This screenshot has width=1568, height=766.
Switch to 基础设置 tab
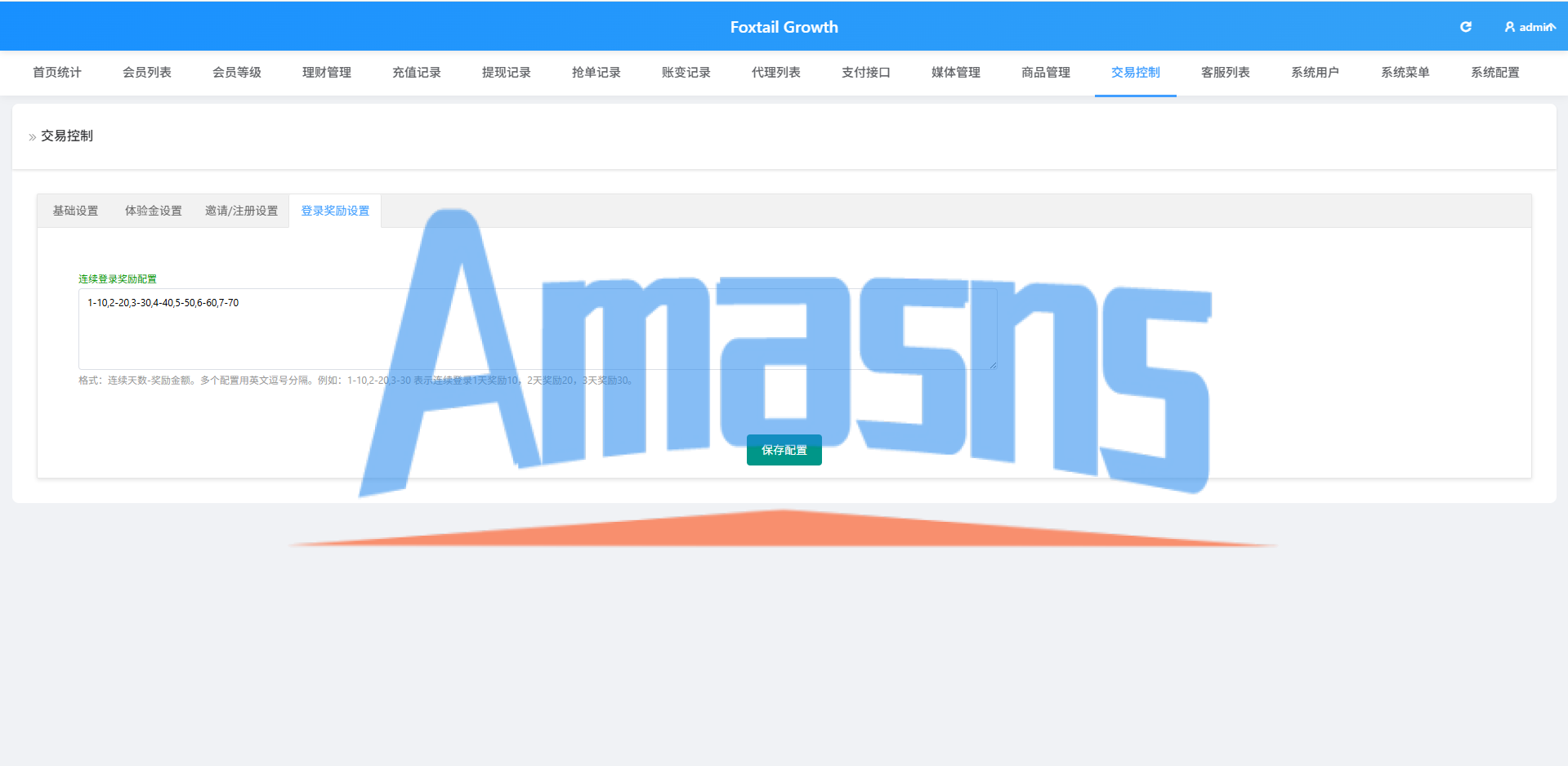pos(75,211)
